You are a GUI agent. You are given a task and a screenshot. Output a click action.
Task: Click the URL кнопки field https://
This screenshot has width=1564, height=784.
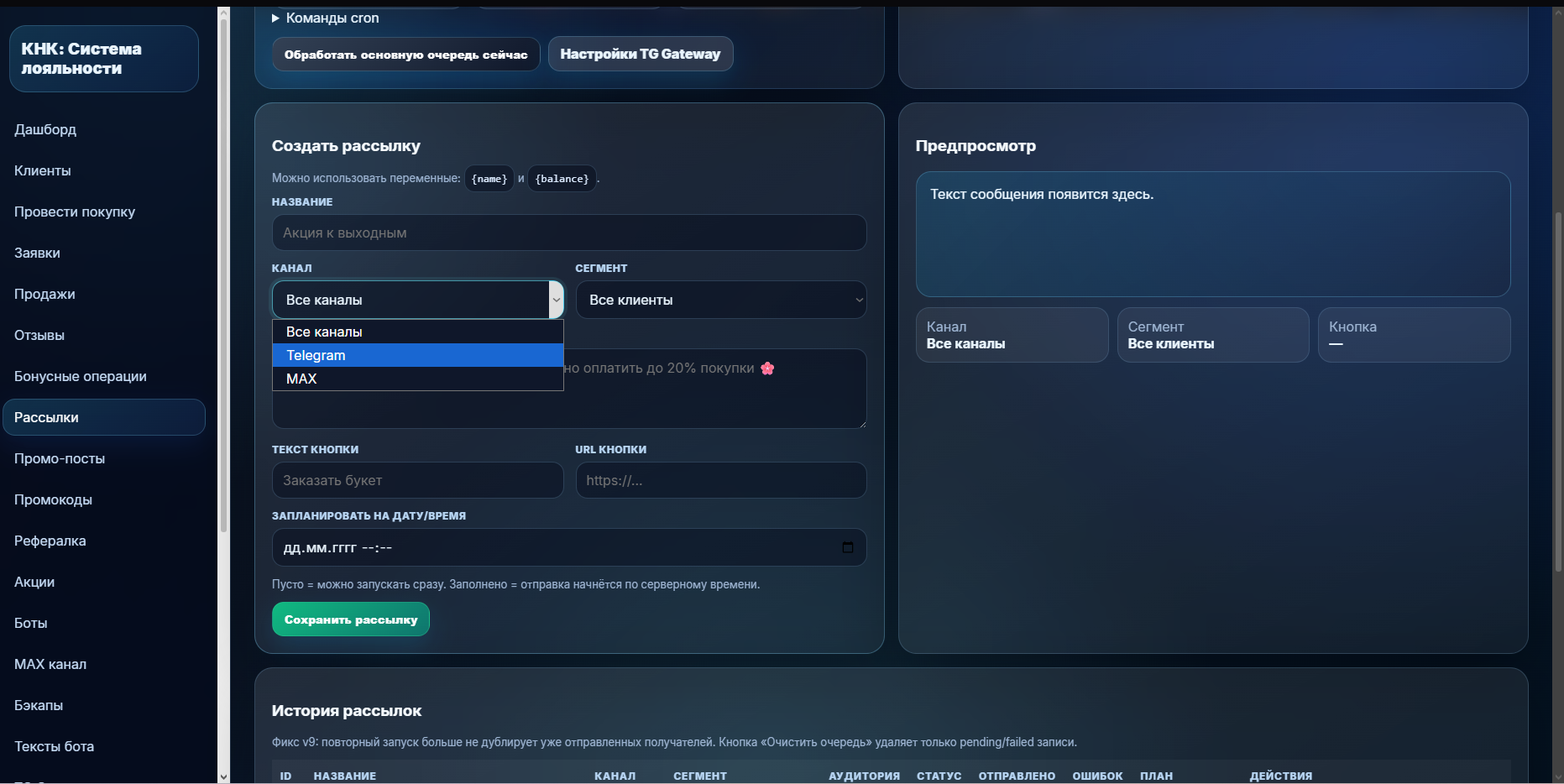pos(720,480)
